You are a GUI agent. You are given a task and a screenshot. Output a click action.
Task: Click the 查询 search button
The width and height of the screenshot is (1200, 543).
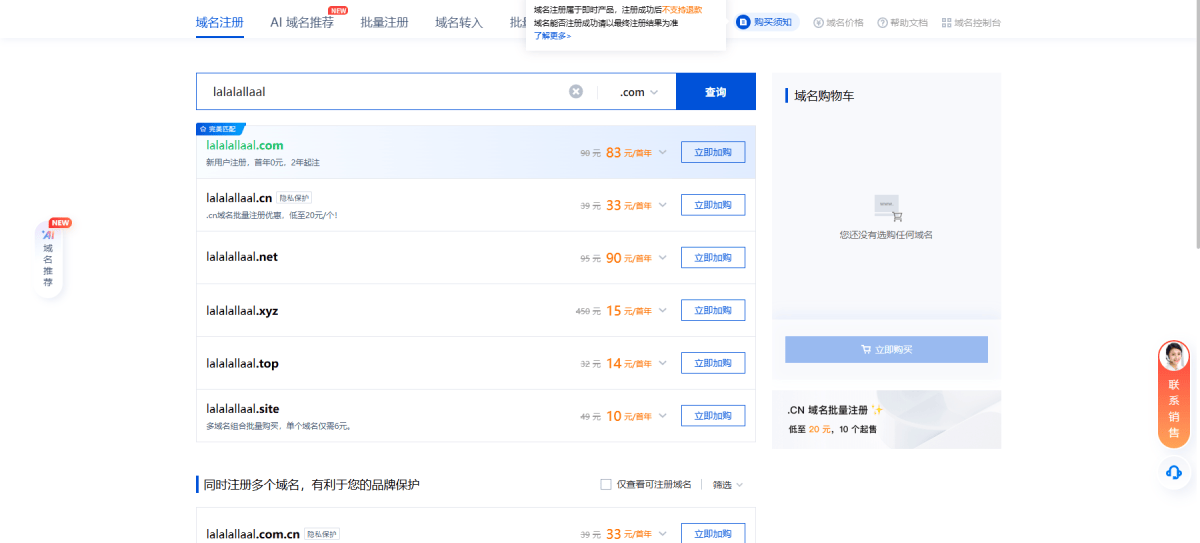[715, 92]
